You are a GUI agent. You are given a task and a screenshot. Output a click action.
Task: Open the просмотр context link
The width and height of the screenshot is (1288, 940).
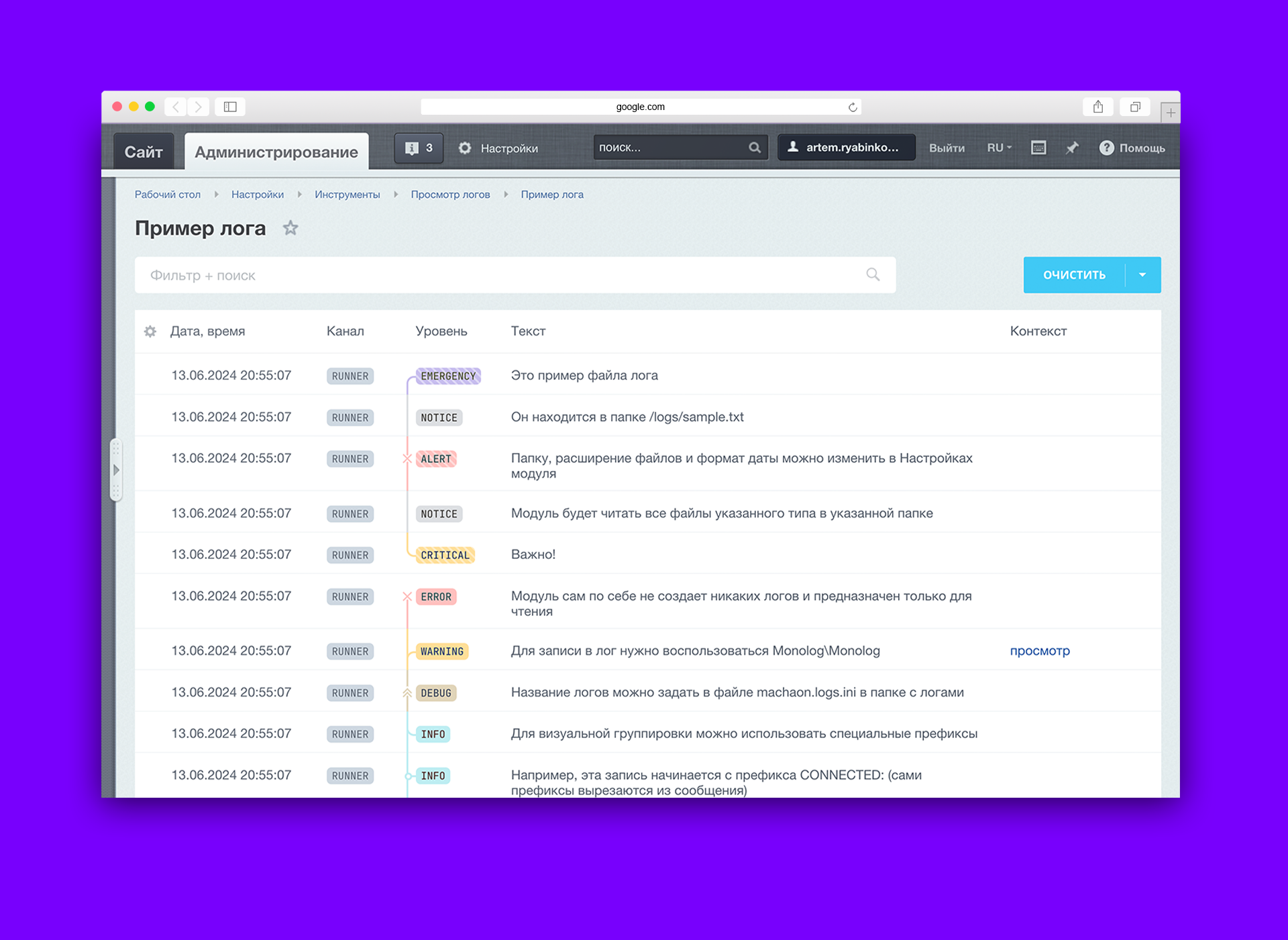click(1040, 651)
